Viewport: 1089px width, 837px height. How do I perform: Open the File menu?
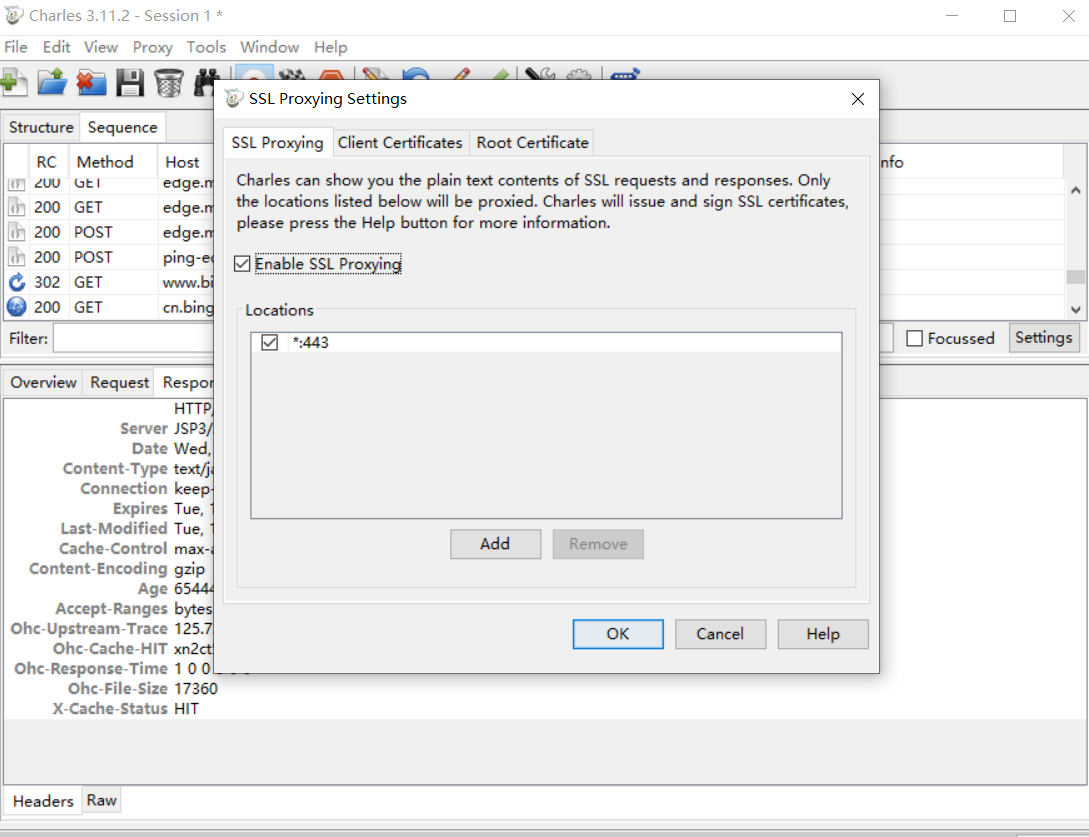(x=16, y=47)
